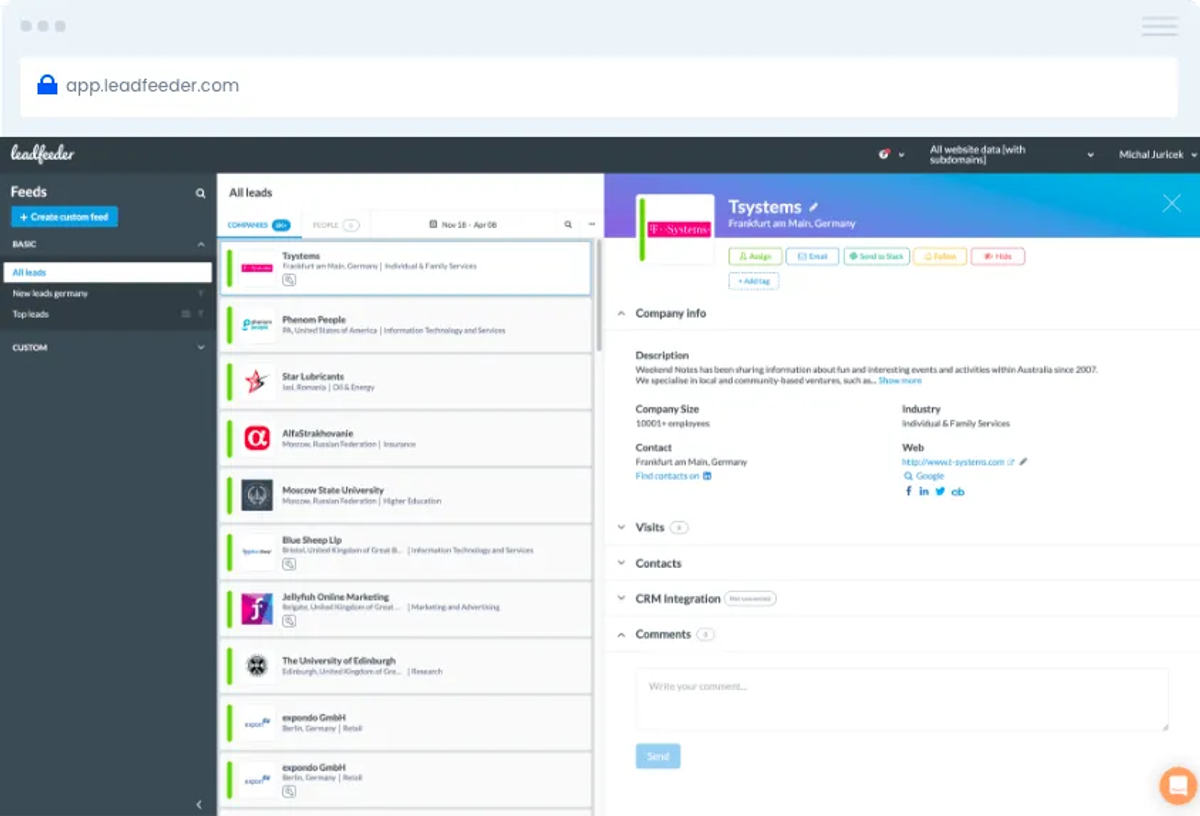Click the Hide button

(997, 256)
